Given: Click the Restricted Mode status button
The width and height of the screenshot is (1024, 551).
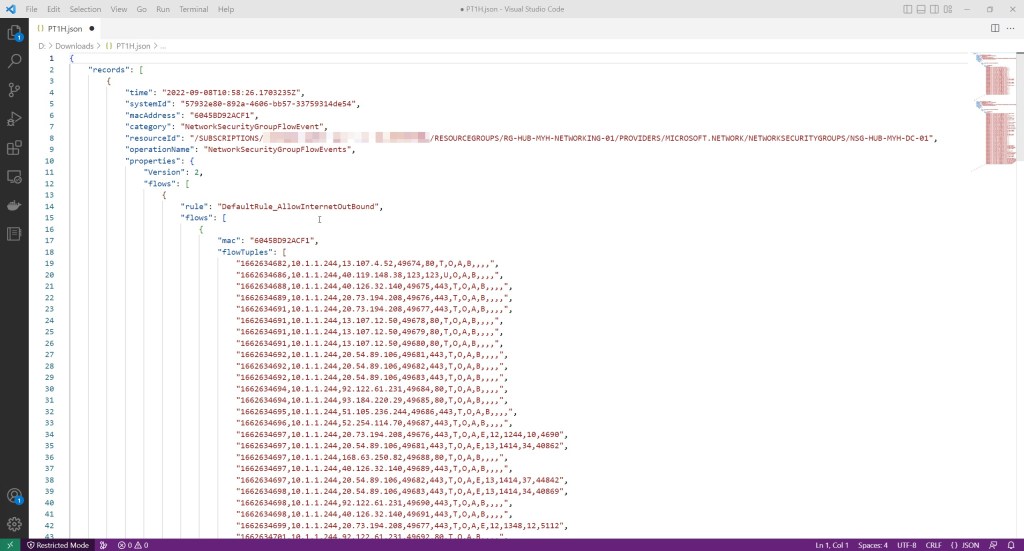Looking at the screenshot, I should [59, 545].
